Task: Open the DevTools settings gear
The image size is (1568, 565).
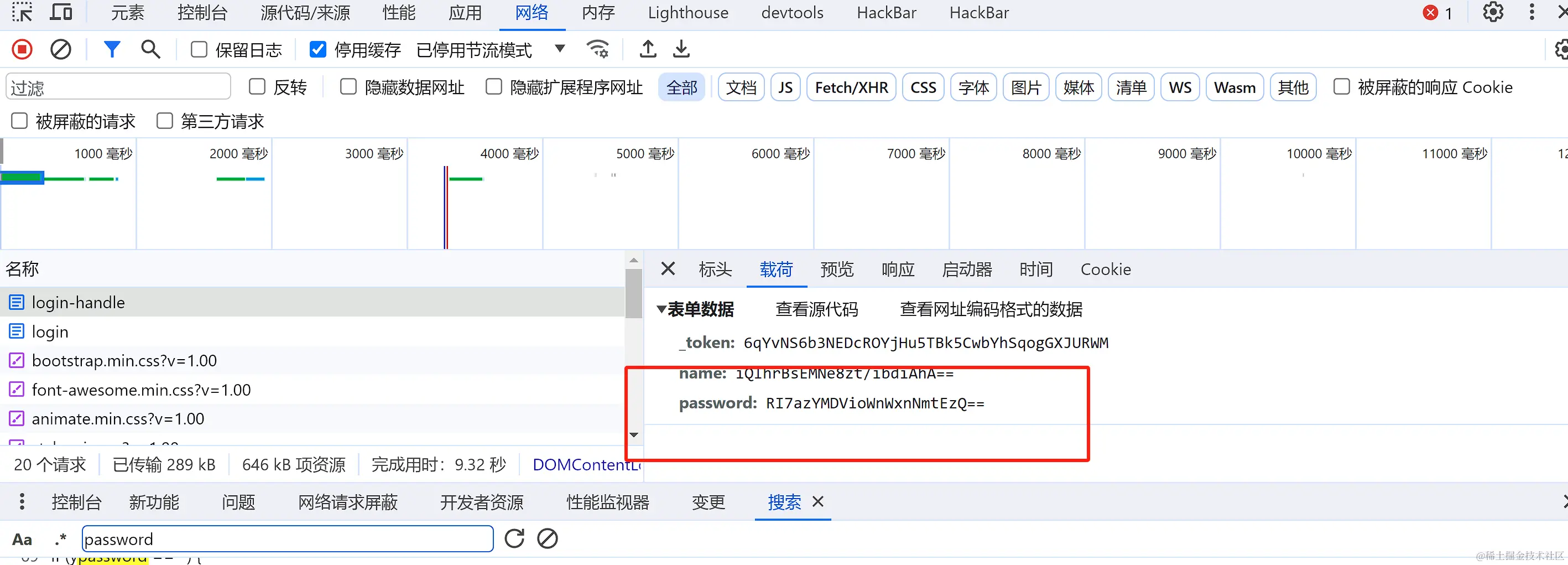Action: (1493, 12)
